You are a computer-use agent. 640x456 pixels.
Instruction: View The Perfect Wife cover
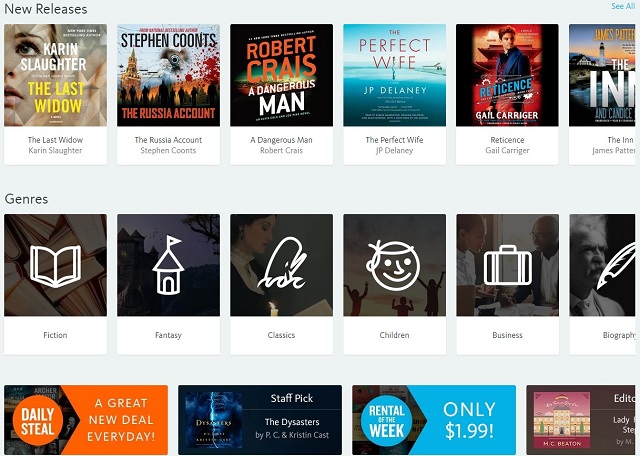click(394, 75)
